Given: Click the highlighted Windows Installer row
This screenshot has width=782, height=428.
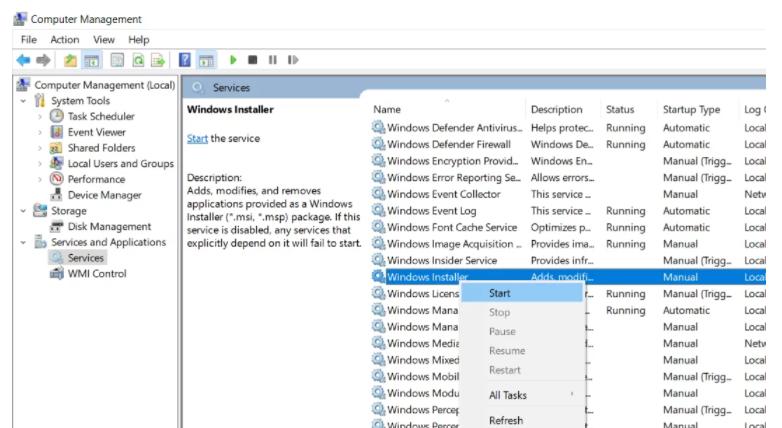Looking at the screenshot, I should pos(569,277).
